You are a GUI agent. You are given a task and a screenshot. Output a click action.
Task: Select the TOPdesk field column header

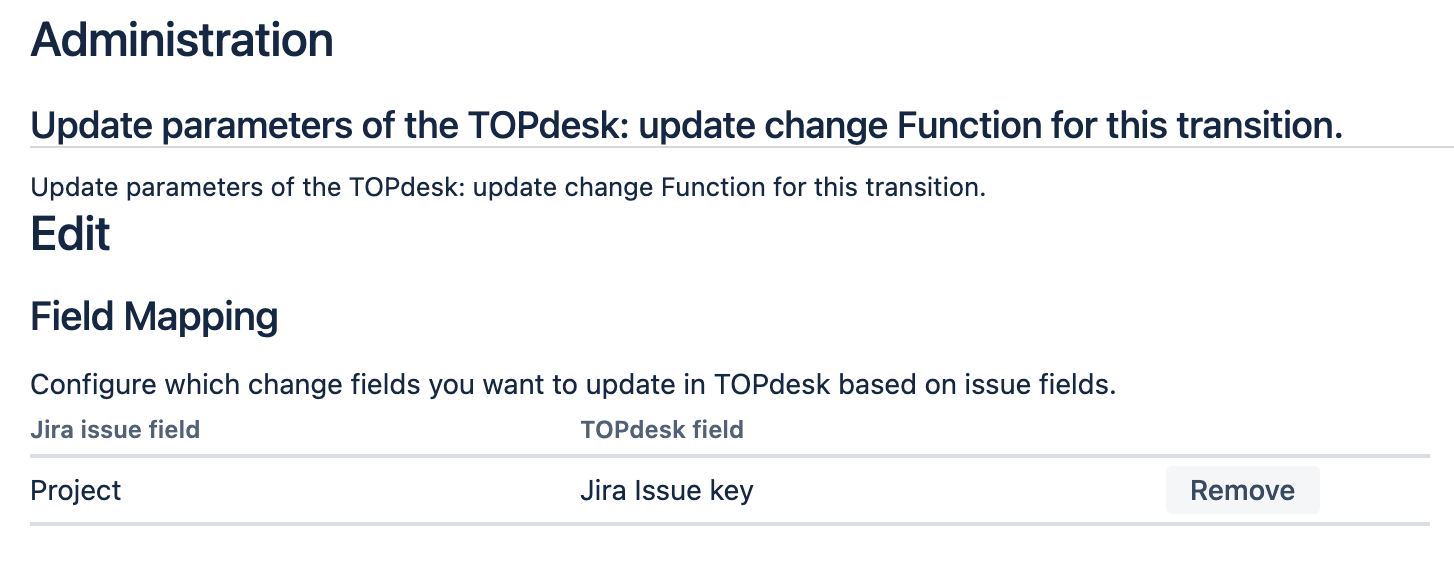(x=661, y=430)
